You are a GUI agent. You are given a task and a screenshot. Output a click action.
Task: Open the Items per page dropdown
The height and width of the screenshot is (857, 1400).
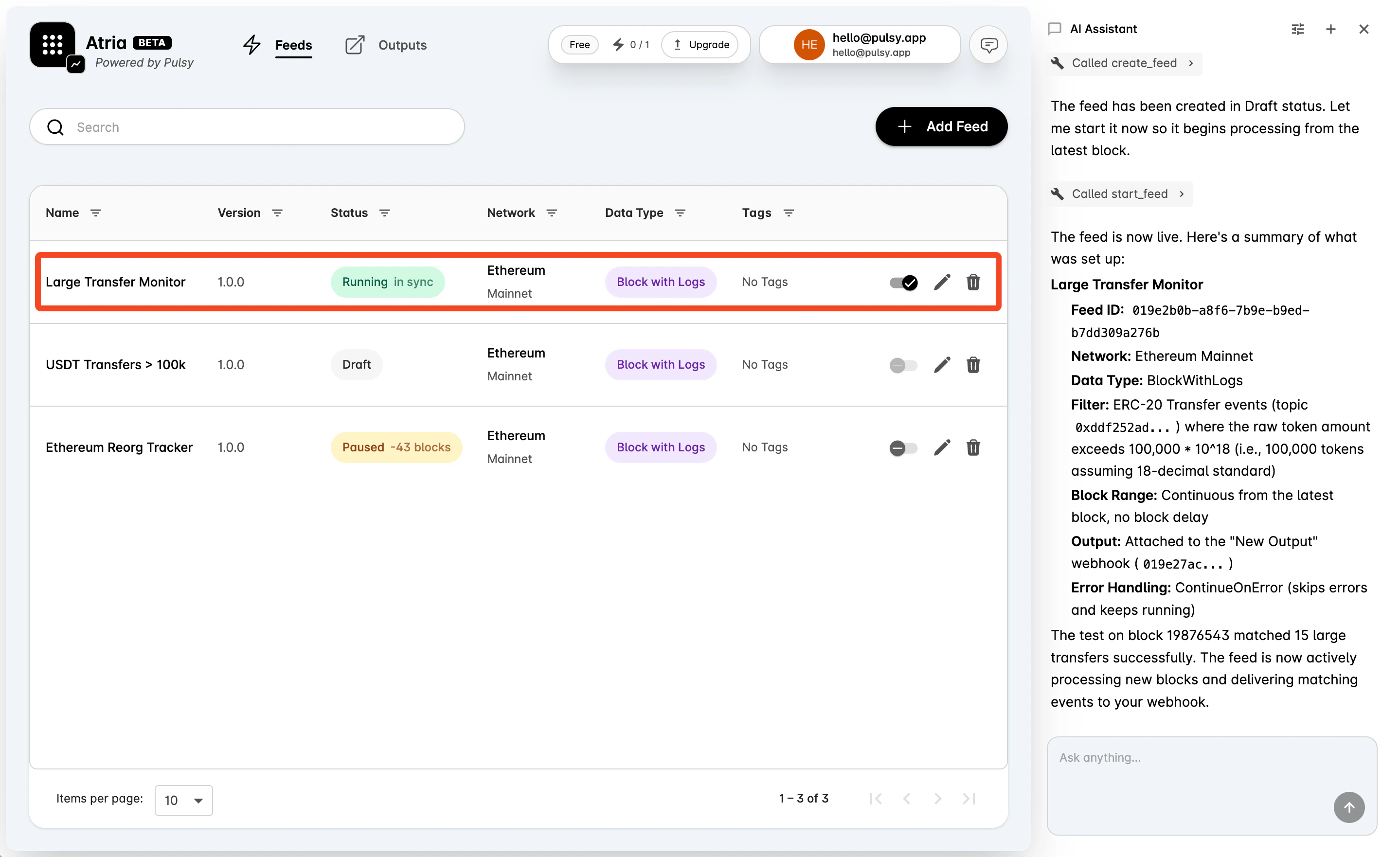click(x=183, y=801)
